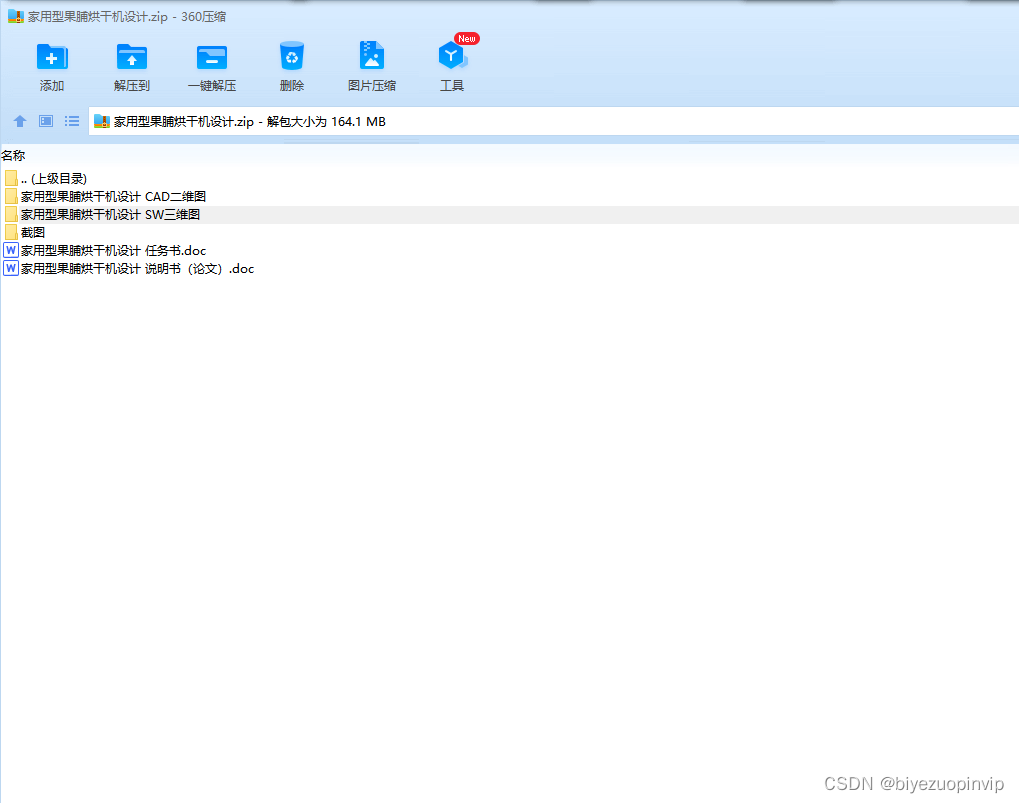This screenshot has width=1019, height=803.
Task: Click the zip icon in address bar
Action: [101, 121]
